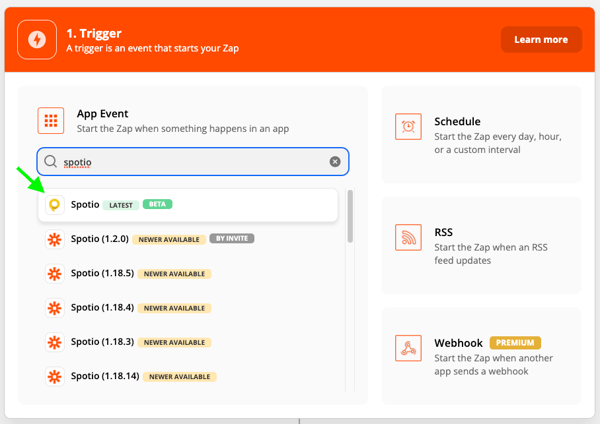Viewport: 600px width, 424px height.
Task: Click the RSS feed updates description
Action: click(x=491, y=254)
